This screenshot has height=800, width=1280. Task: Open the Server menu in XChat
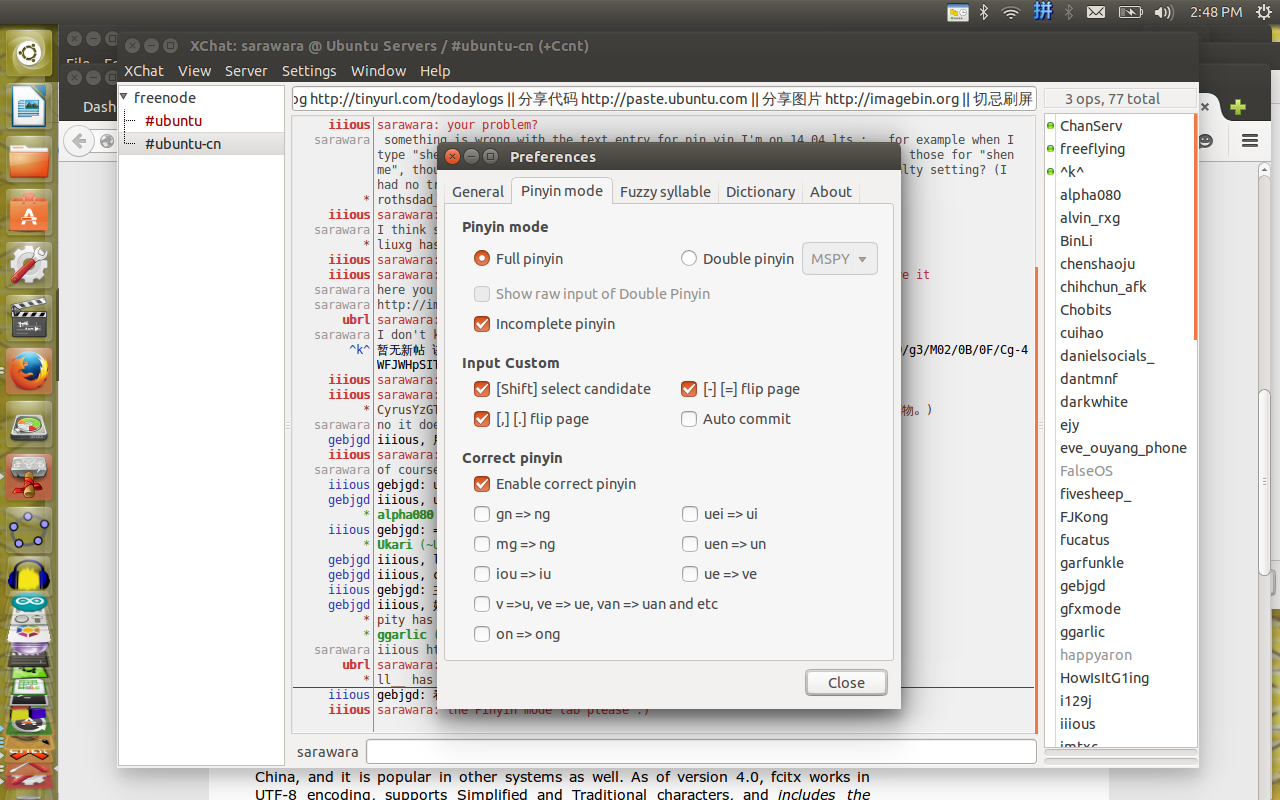[x=246, y=71]
